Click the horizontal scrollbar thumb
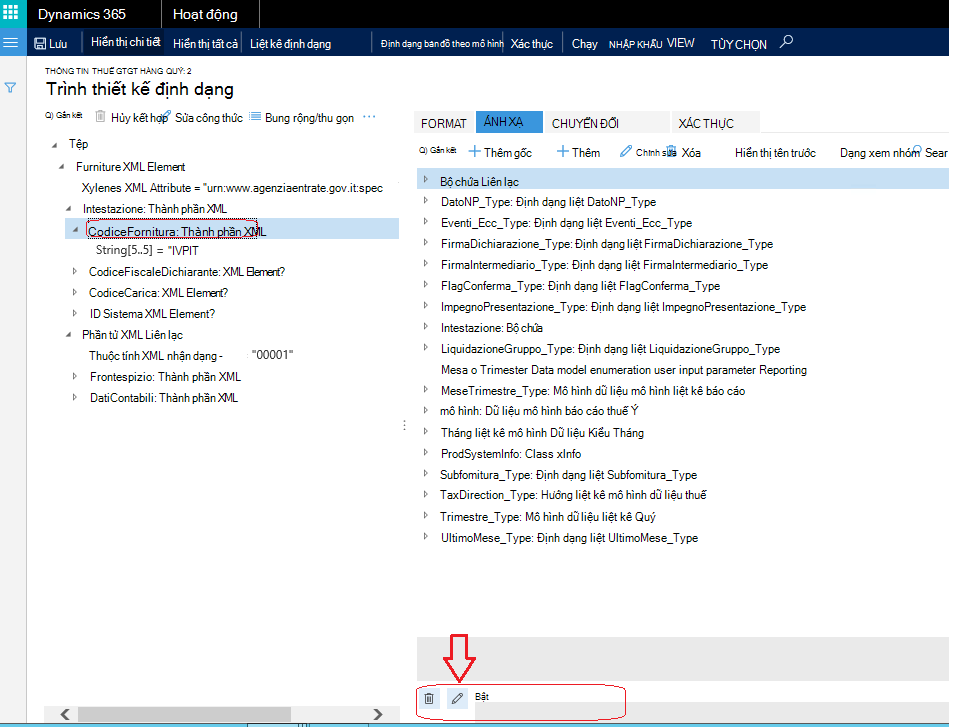 (x=184, y=714)
